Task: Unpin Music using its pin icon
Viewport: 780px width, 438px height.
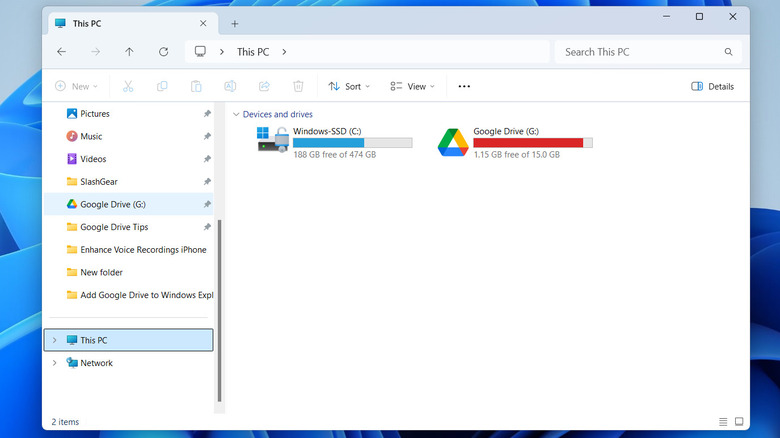Action: pyautogui.click(x=207, y=136)
